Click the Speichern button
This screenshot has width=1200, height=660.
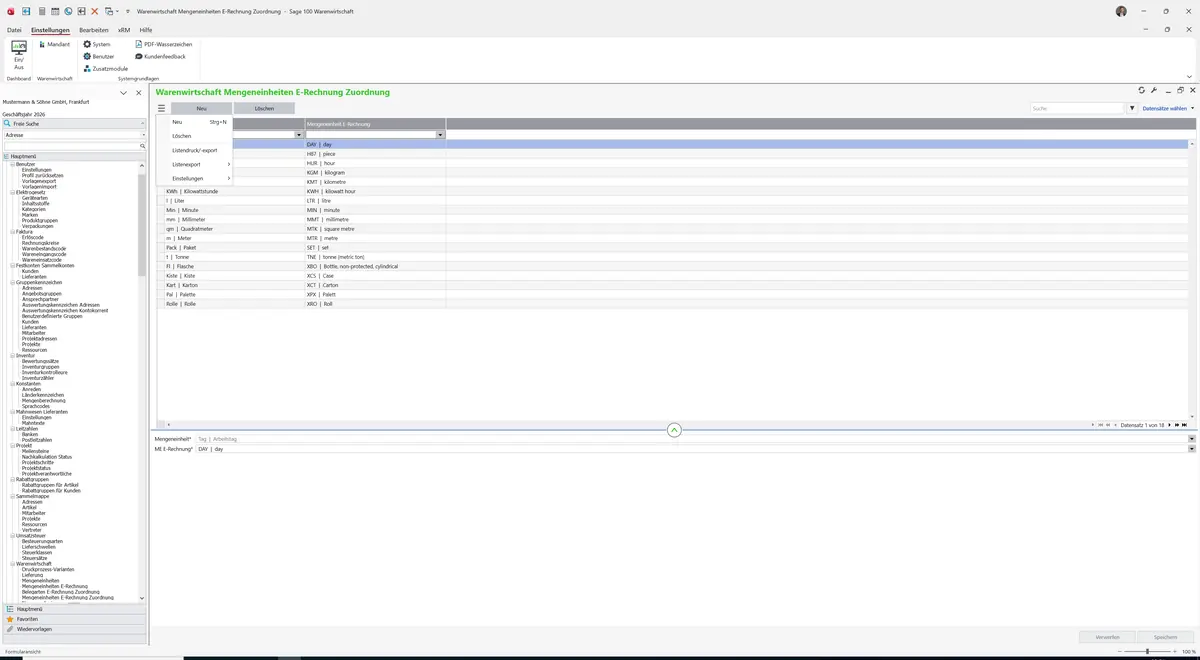click(1166, 636)
